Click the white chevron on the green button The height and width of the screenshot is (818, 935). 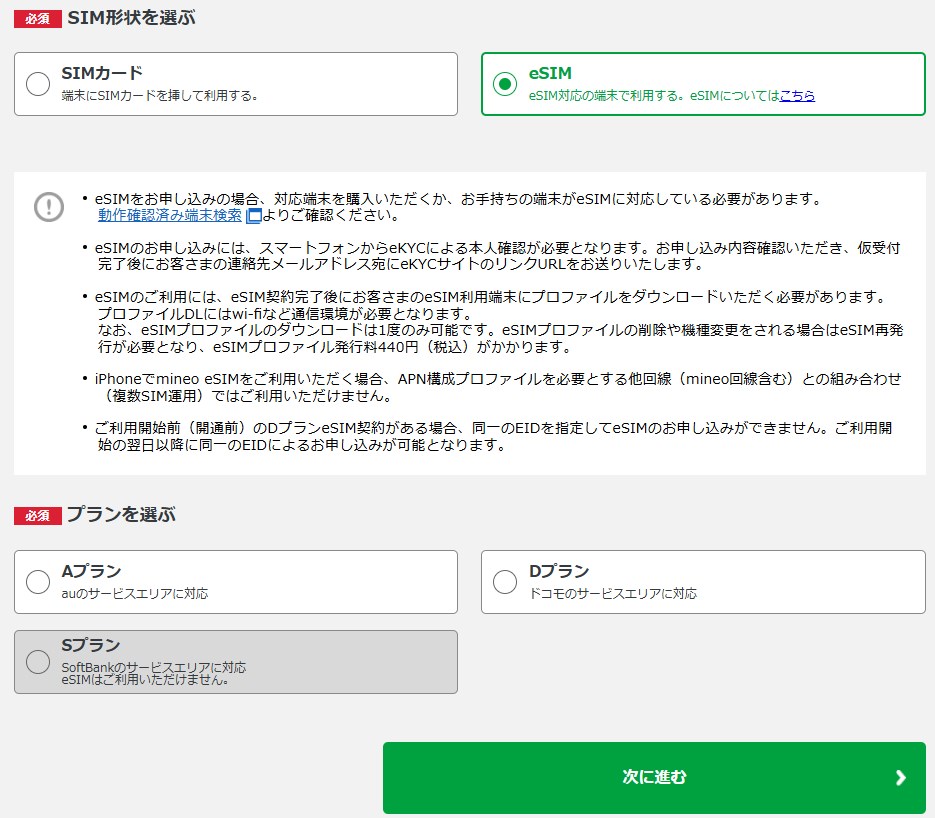click(x=900, y=776)
